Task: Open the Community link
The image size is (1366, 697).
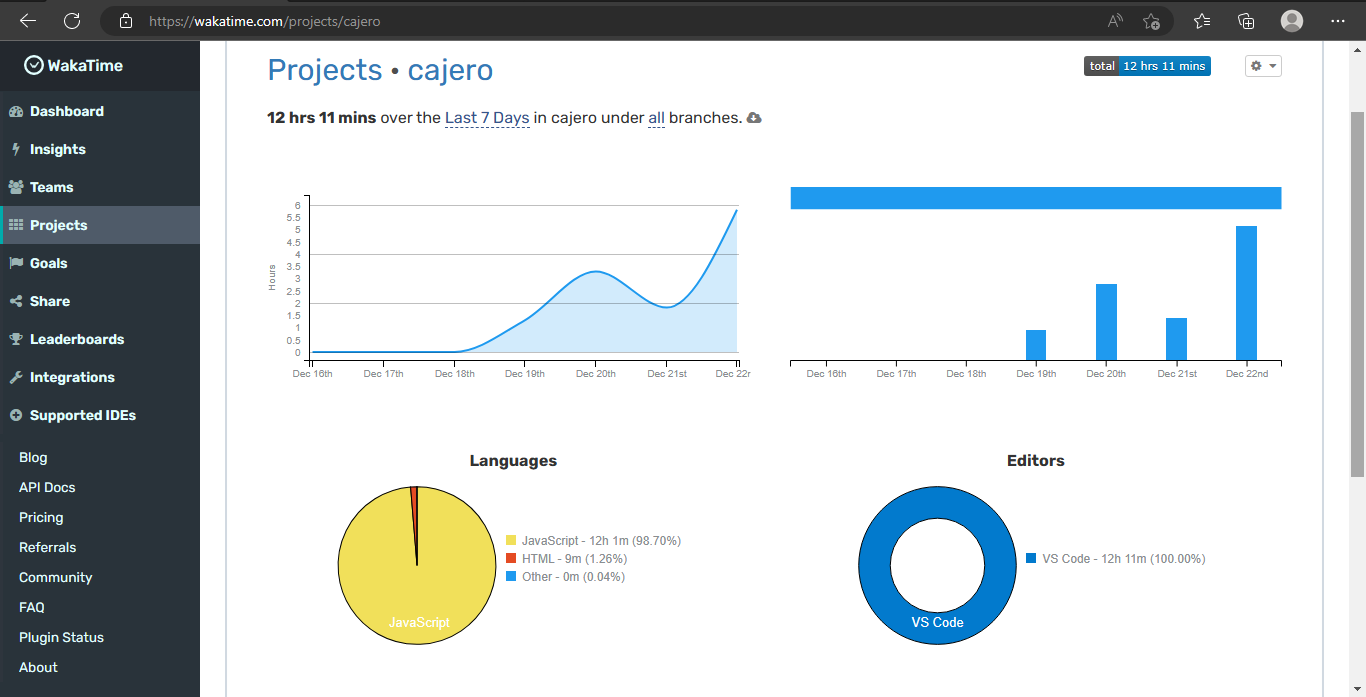Action: [55, 577]
